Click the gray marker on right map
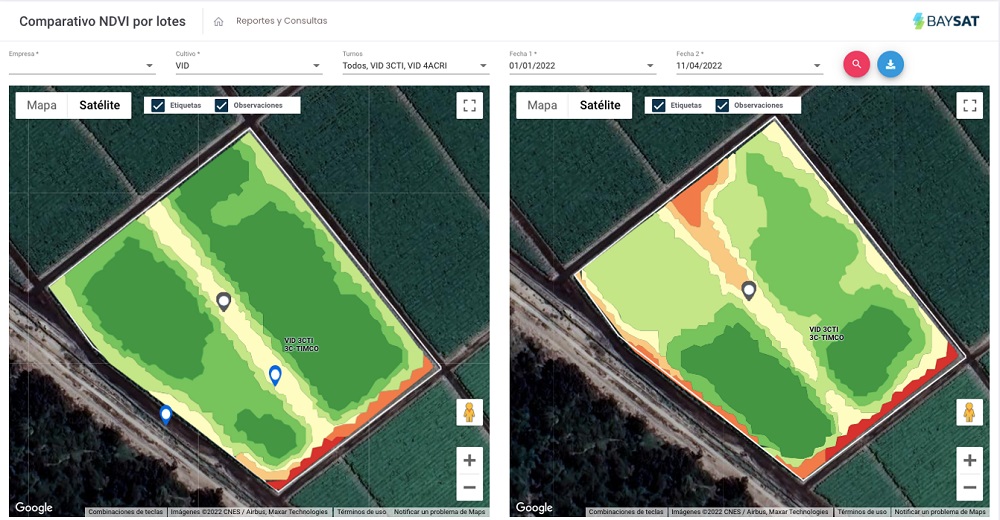The image size is (1000, 520). [748, 290]
